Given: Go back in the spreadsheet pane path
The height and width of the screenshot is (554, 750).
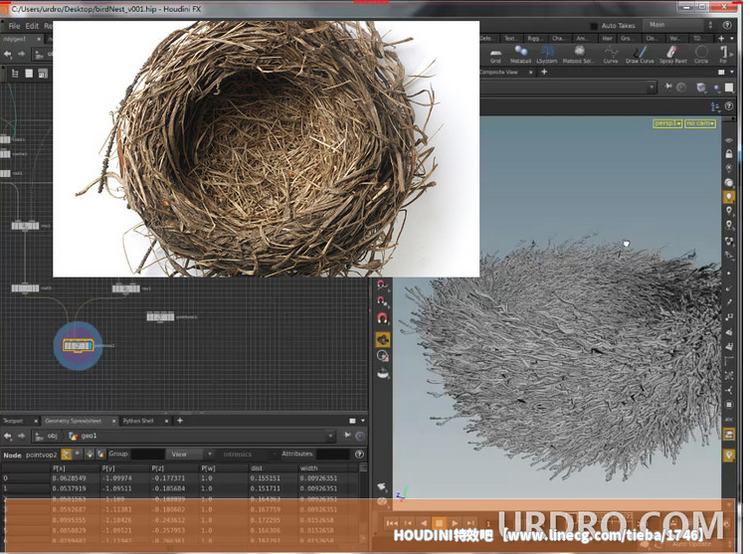Looking at the screenshot, I should click(8, 436).
